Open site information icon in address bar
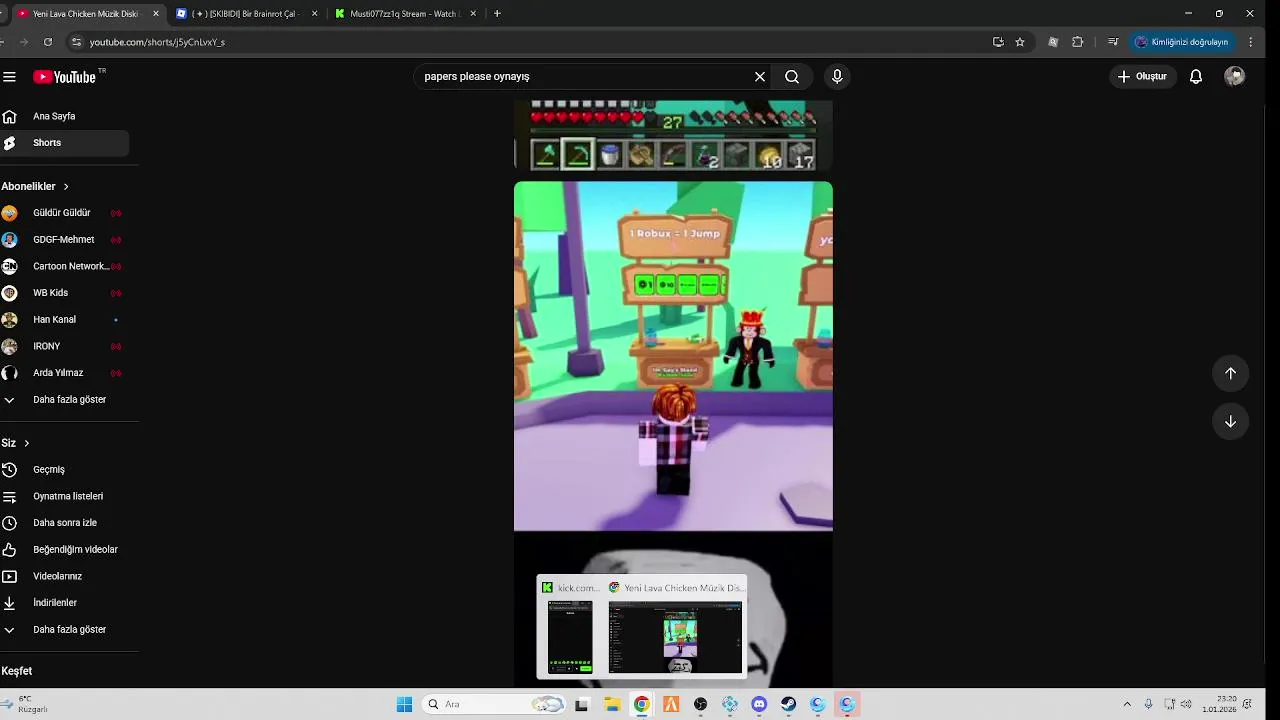1280x720 pixels. pyautogui.click(x=75, y=42)
